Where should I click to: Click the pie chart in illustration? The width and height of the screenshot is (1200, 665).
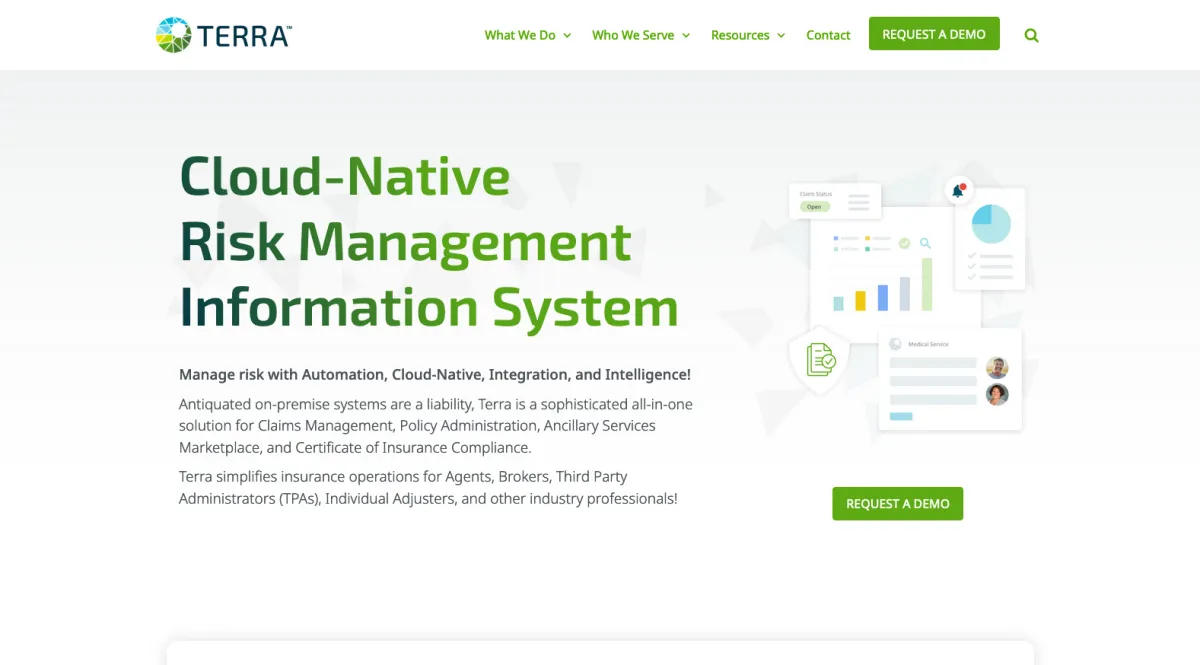(x=991, y=223)
